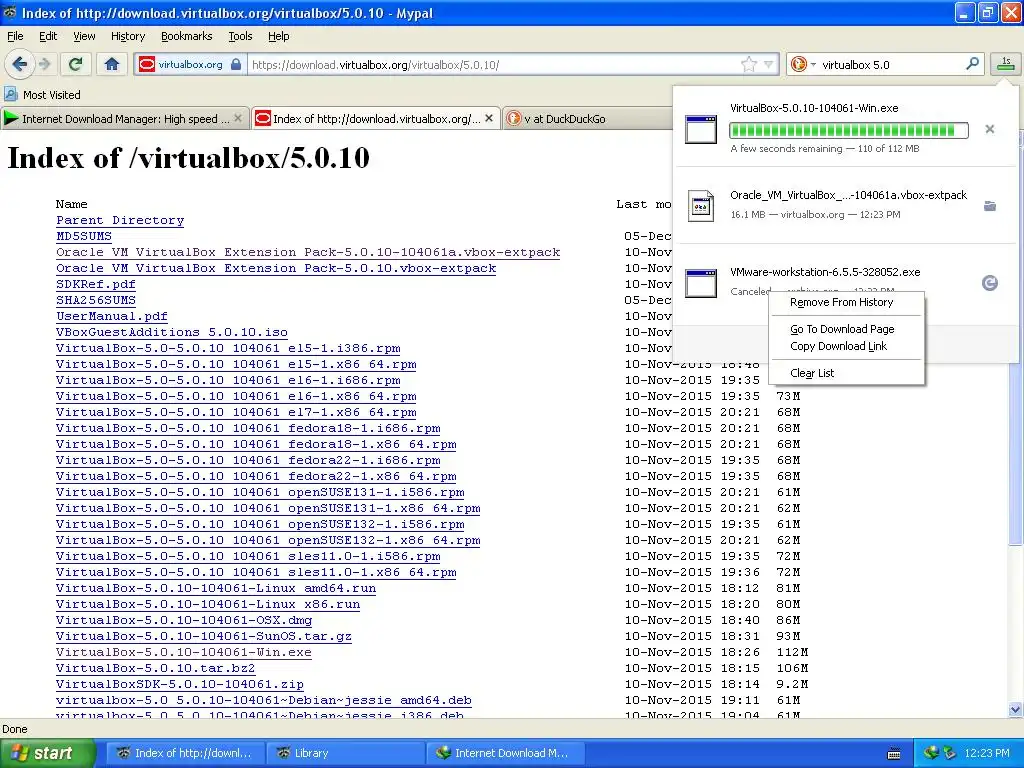Click the scroll down arrow of page scrollbar
Screen dimensions: 1024x768
(x=1015, y=709)
